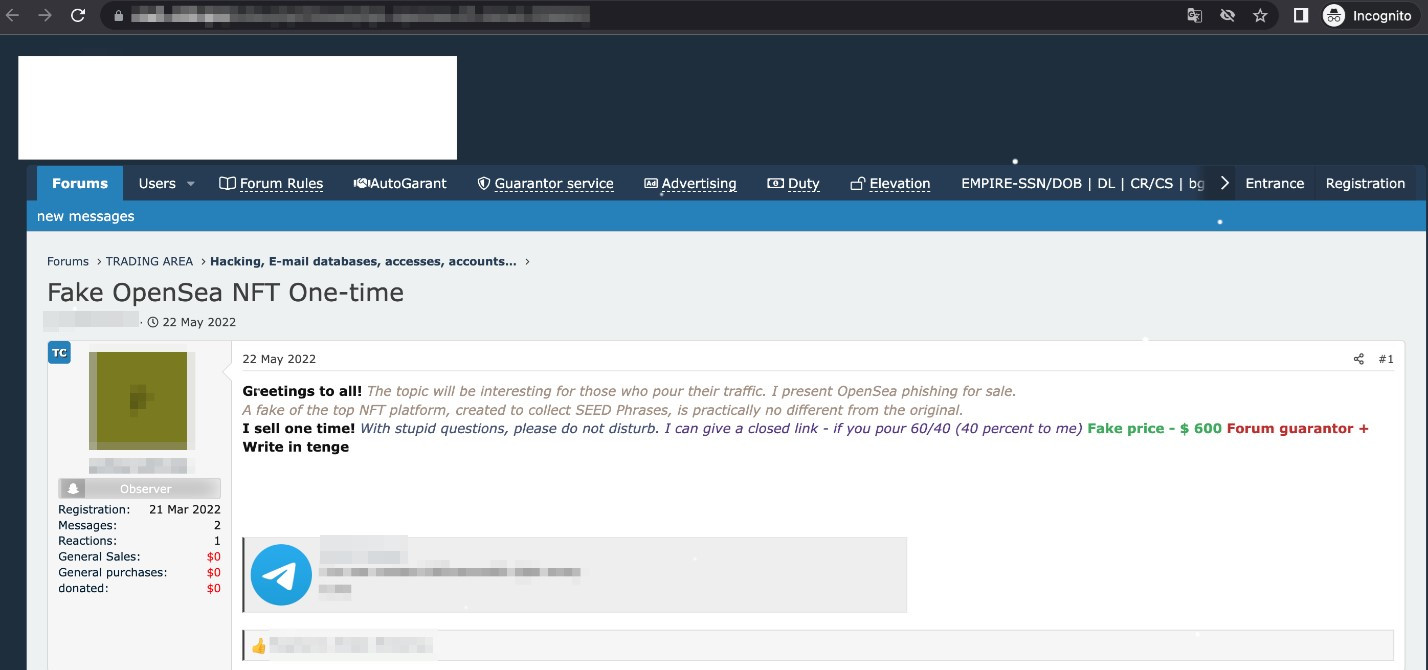This screenshot has width=1428, height=670.
Task: Click the Registration link
Action: pyautogui.click(x=1365, y=183)
